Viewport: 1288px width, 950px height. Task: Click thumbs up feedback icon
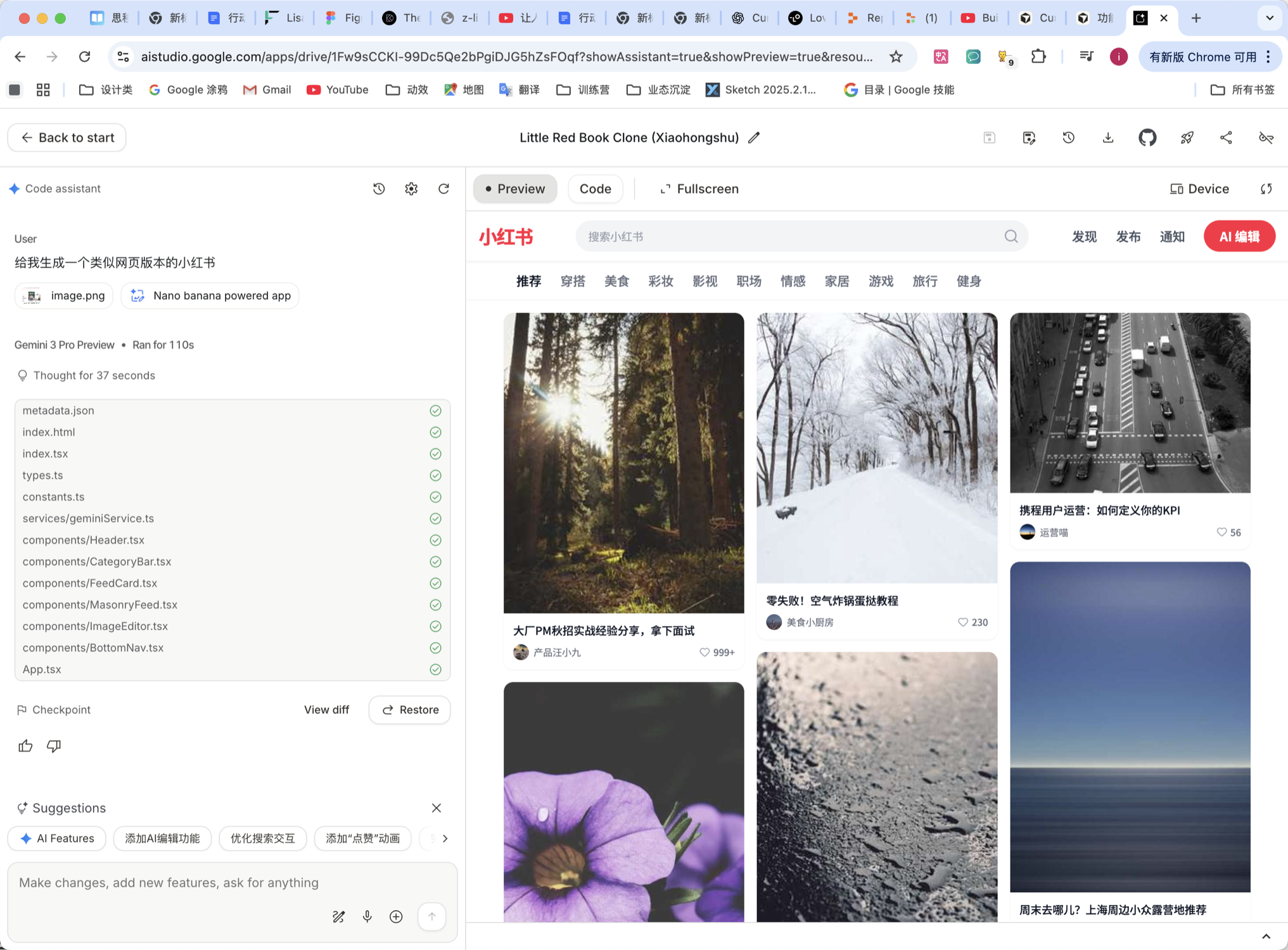25,746
